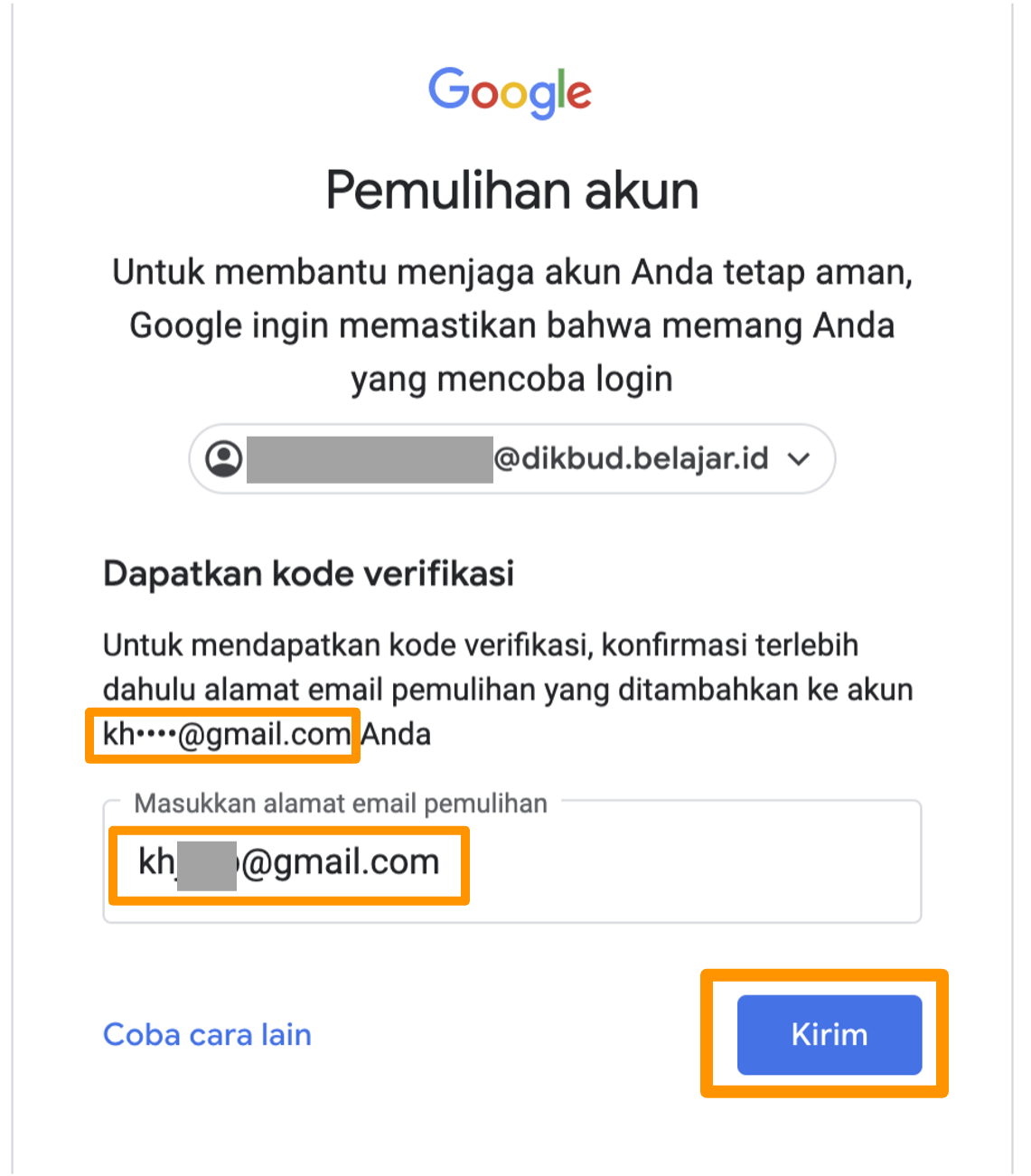Expand the account switcher chevron arrow
This screenshot has width=1031, height=1176.
[798, 458]
